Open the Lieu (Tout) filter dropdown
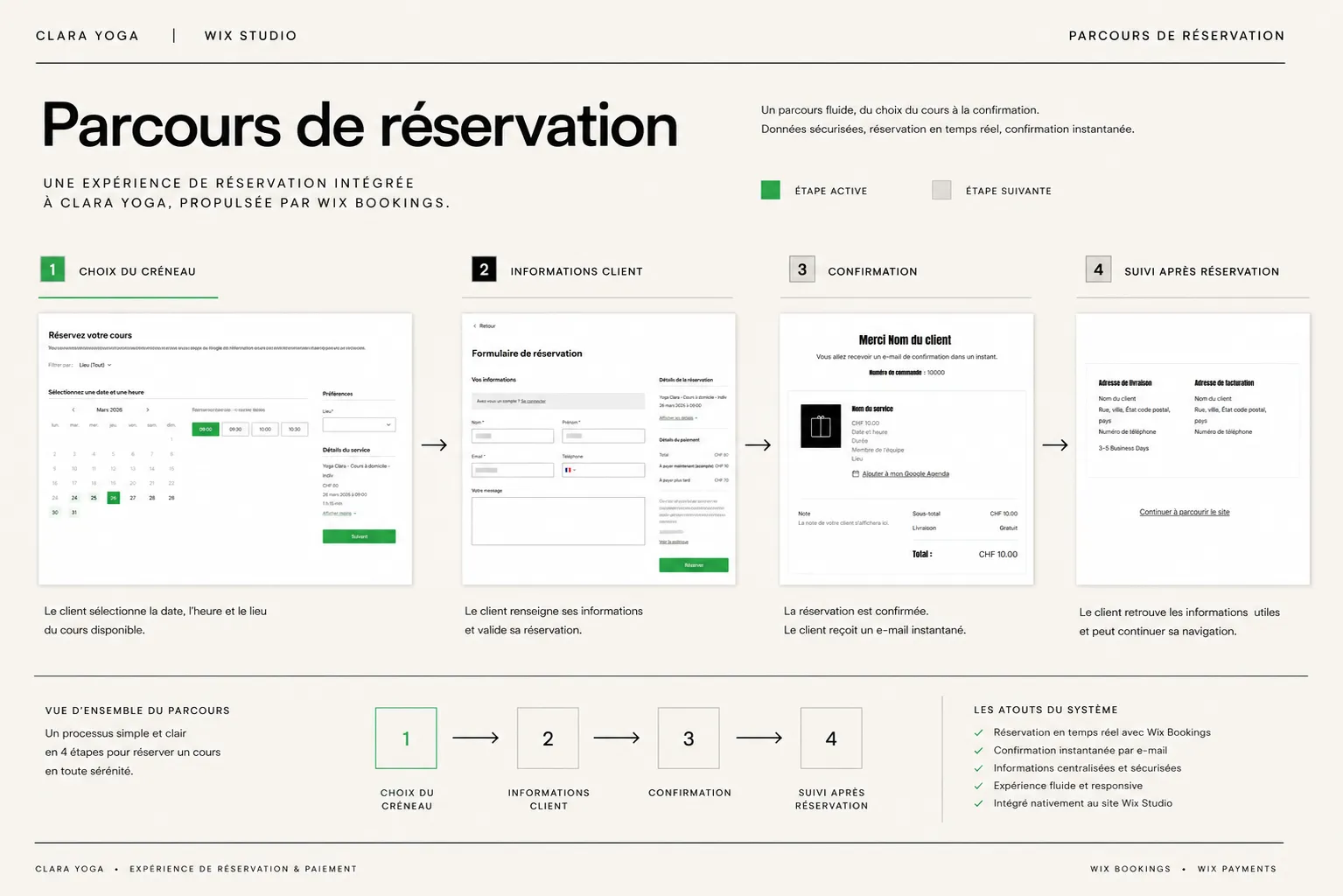1343x896 pixels. (95, 365)
